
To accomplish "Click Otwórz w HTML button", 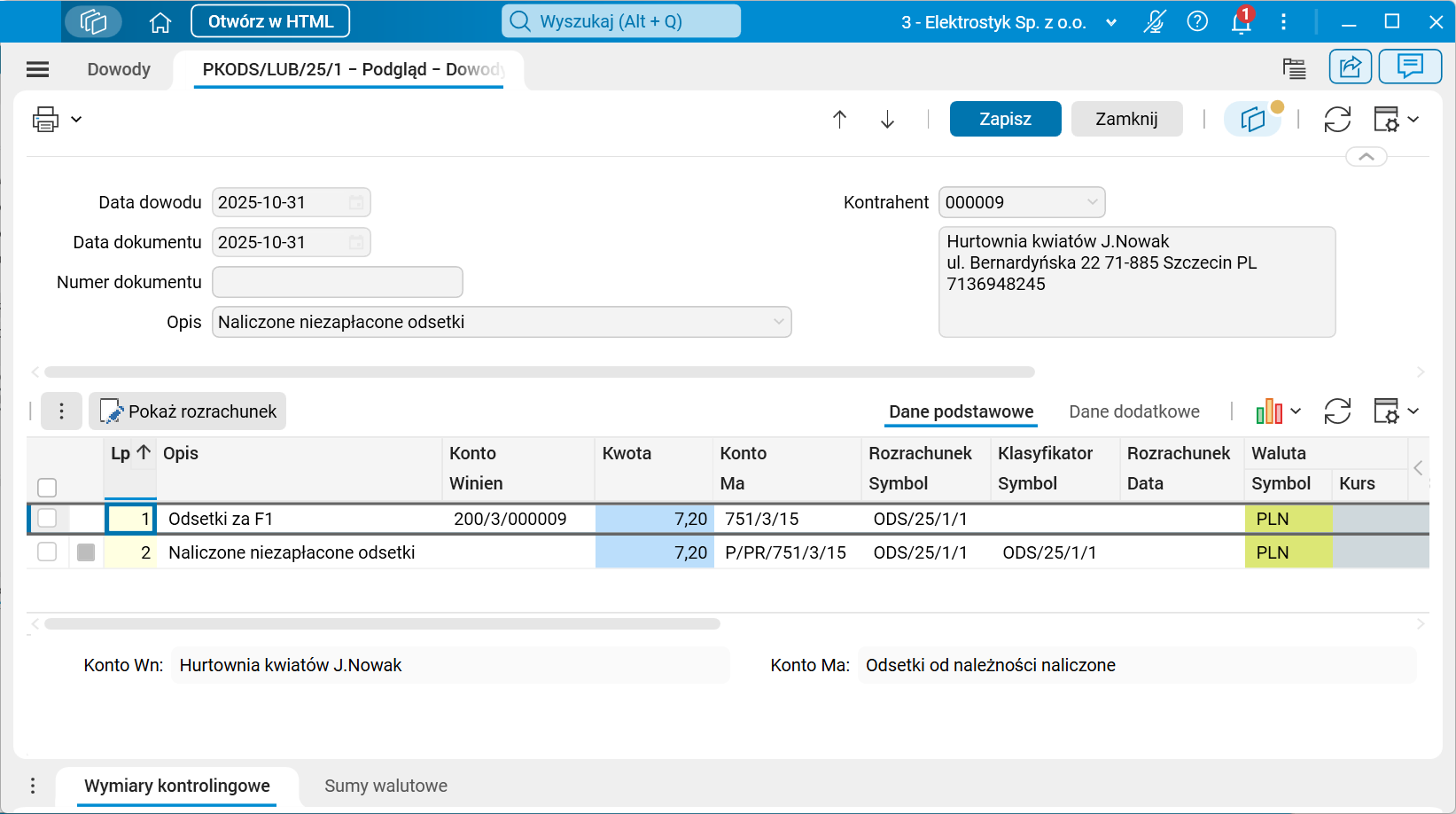I will [270, 21].
